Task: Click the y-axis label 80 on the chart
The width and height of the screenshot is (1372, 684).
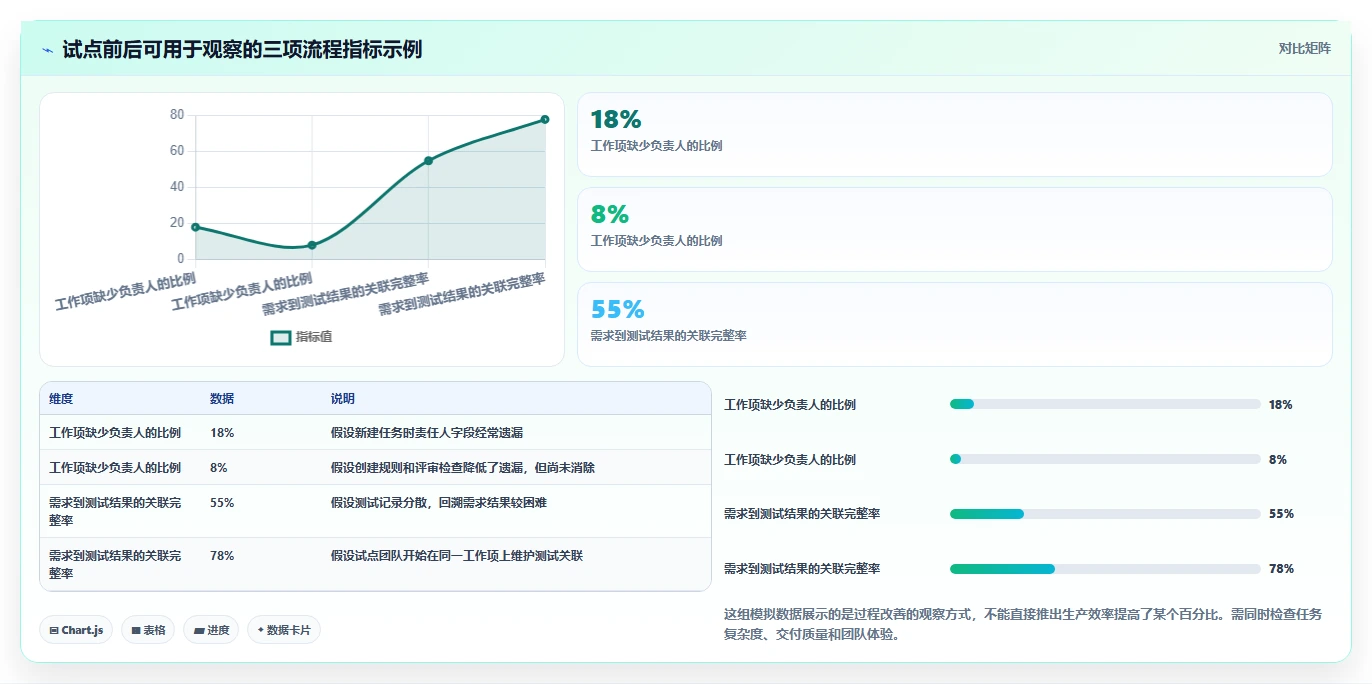Action: (177, 115)
